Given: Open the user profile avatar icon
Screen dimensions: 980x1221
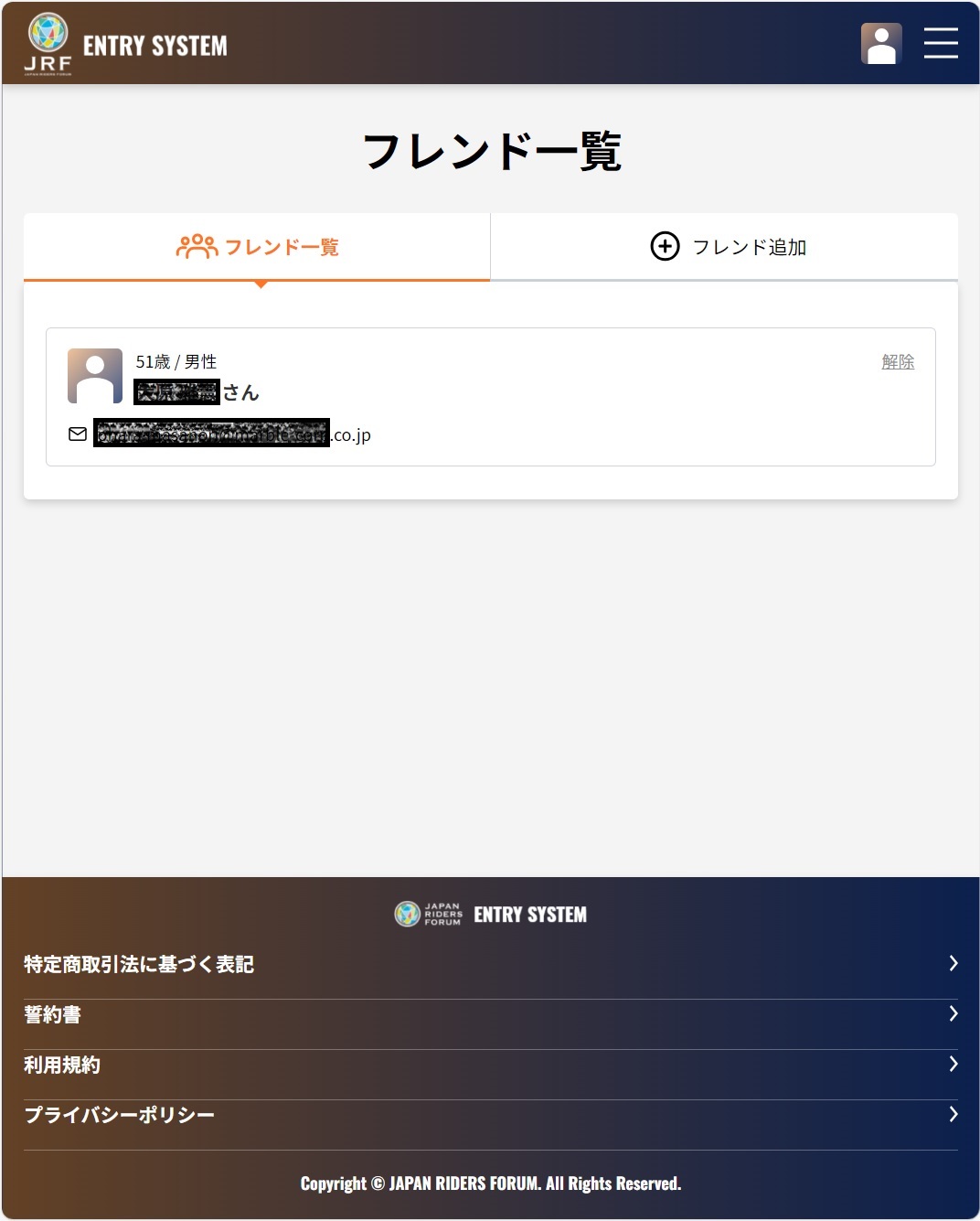Looking at the screenshot, I should (x=881, y=43).
